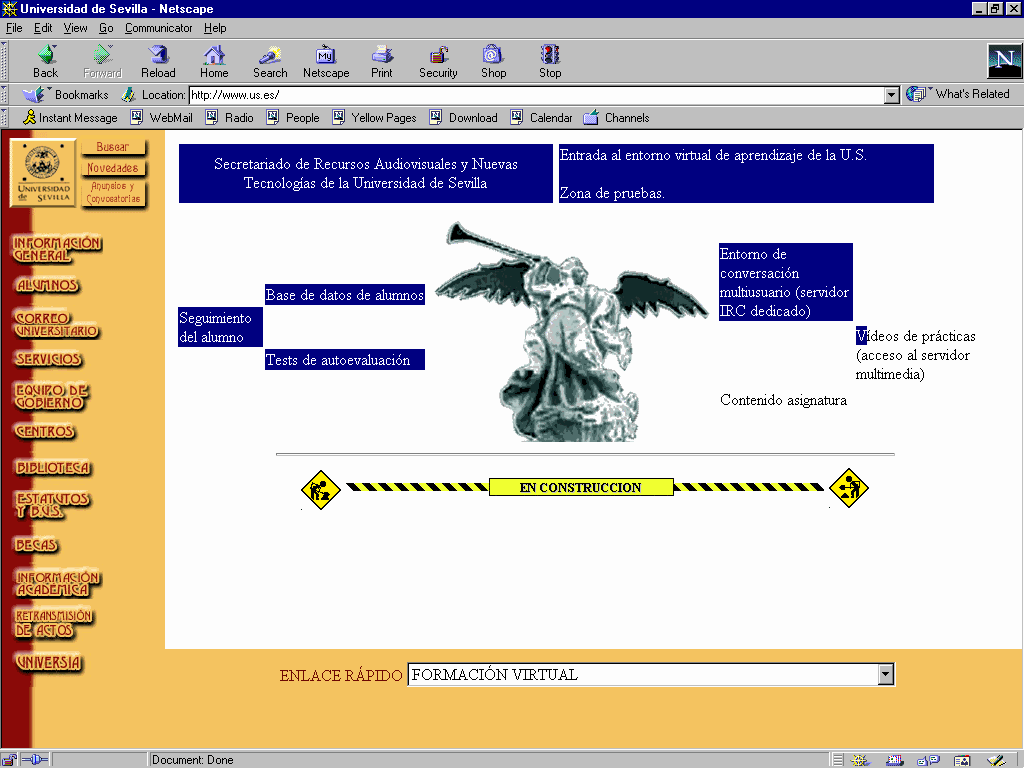Click the What's Related button
The image size is (1024, 768).
coord(959,94)
